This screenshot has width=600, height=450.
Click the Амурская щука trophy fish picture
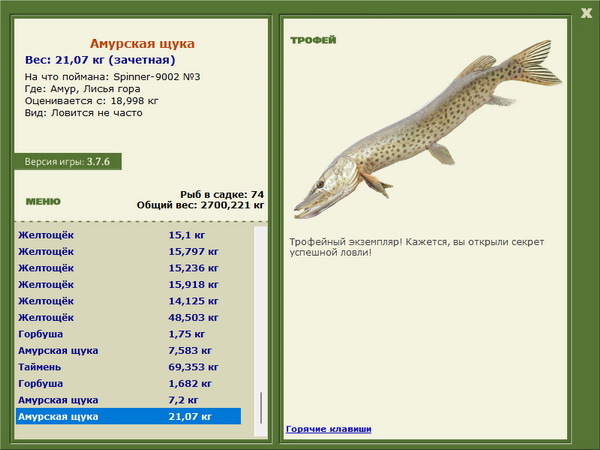point(428,129)
